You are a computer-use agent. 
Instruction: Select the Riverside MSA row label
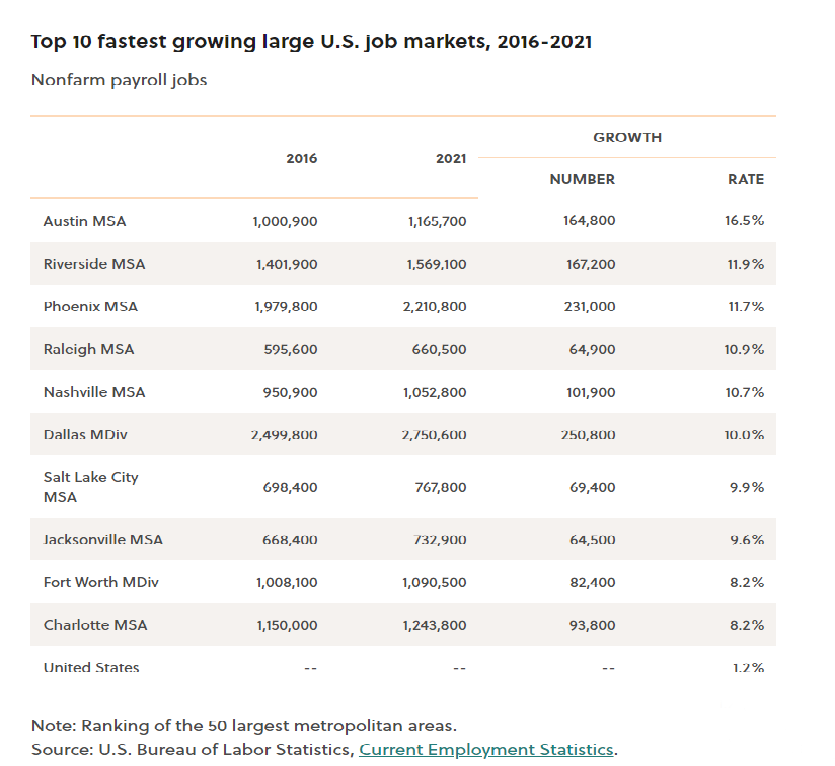click(x=94, y=264)
